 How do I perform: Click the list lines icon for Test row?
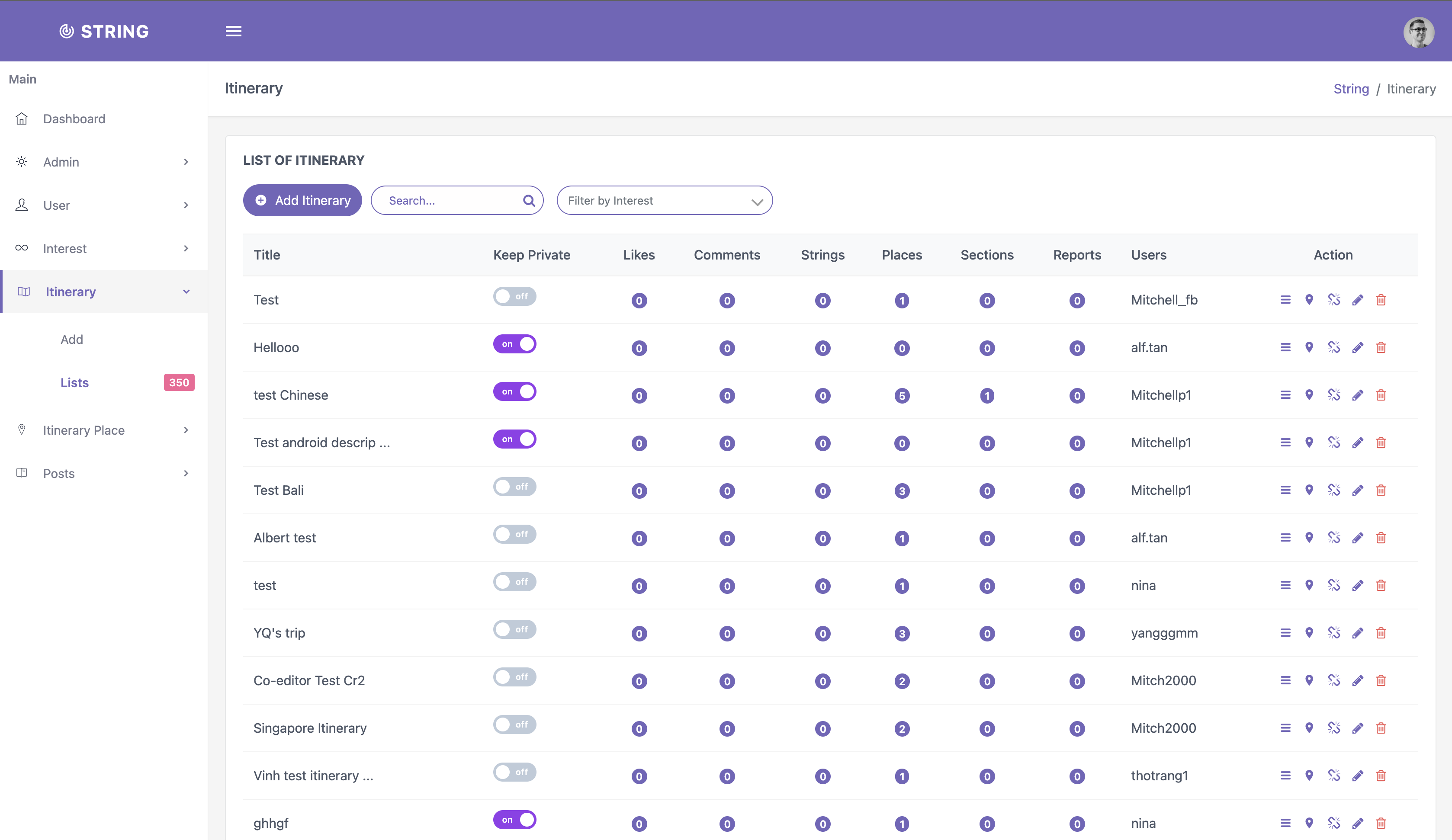point(1285,300)
